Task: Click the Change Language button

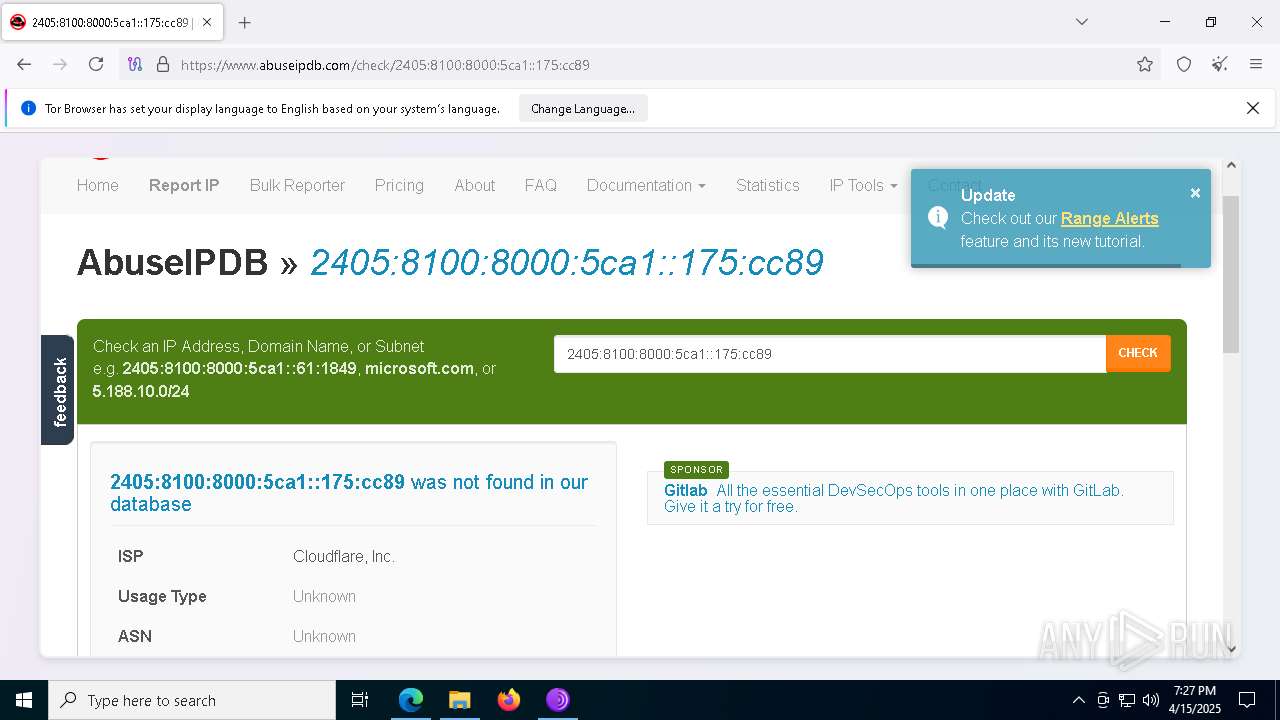Action: coord(583,109)
